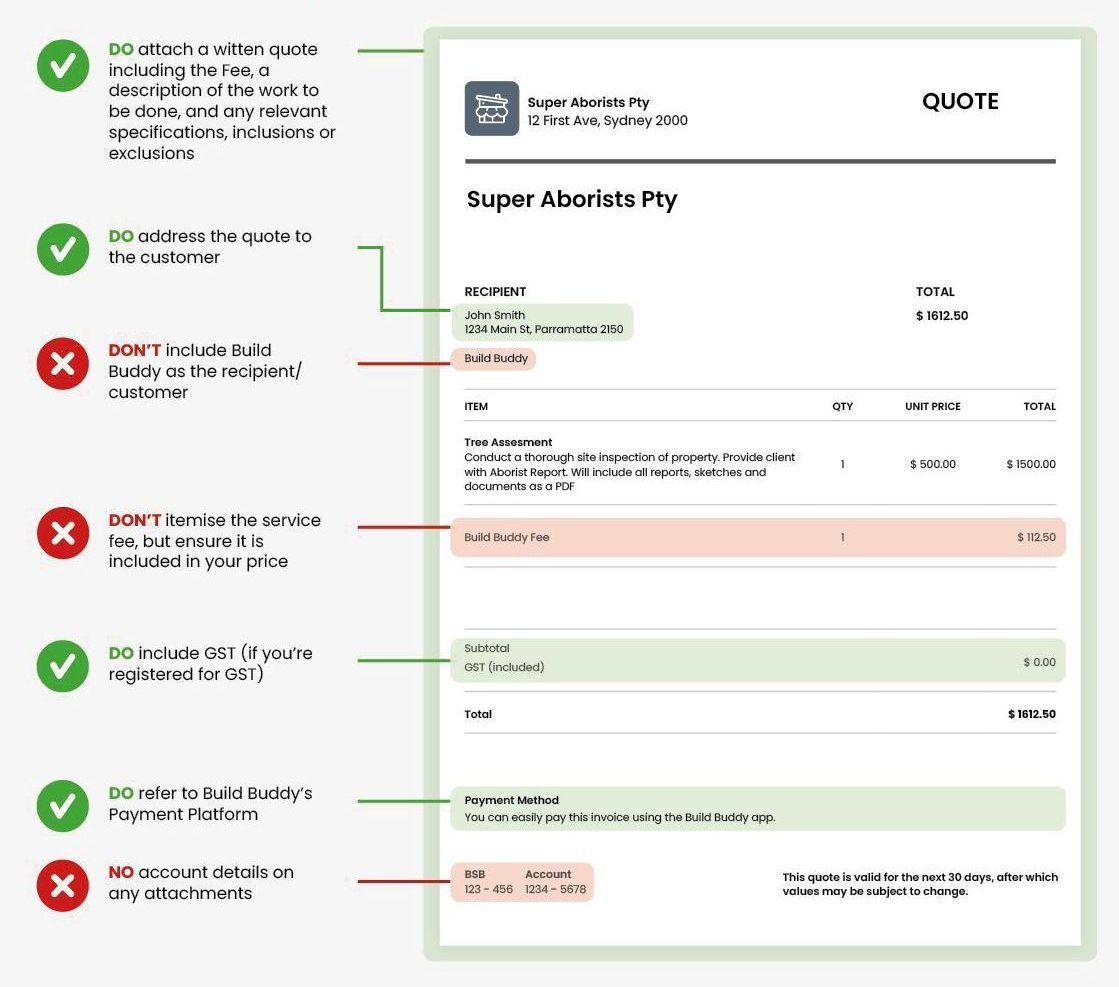Click the QUOTE heading at top right

pyautogui.click(x=959, y=101)
